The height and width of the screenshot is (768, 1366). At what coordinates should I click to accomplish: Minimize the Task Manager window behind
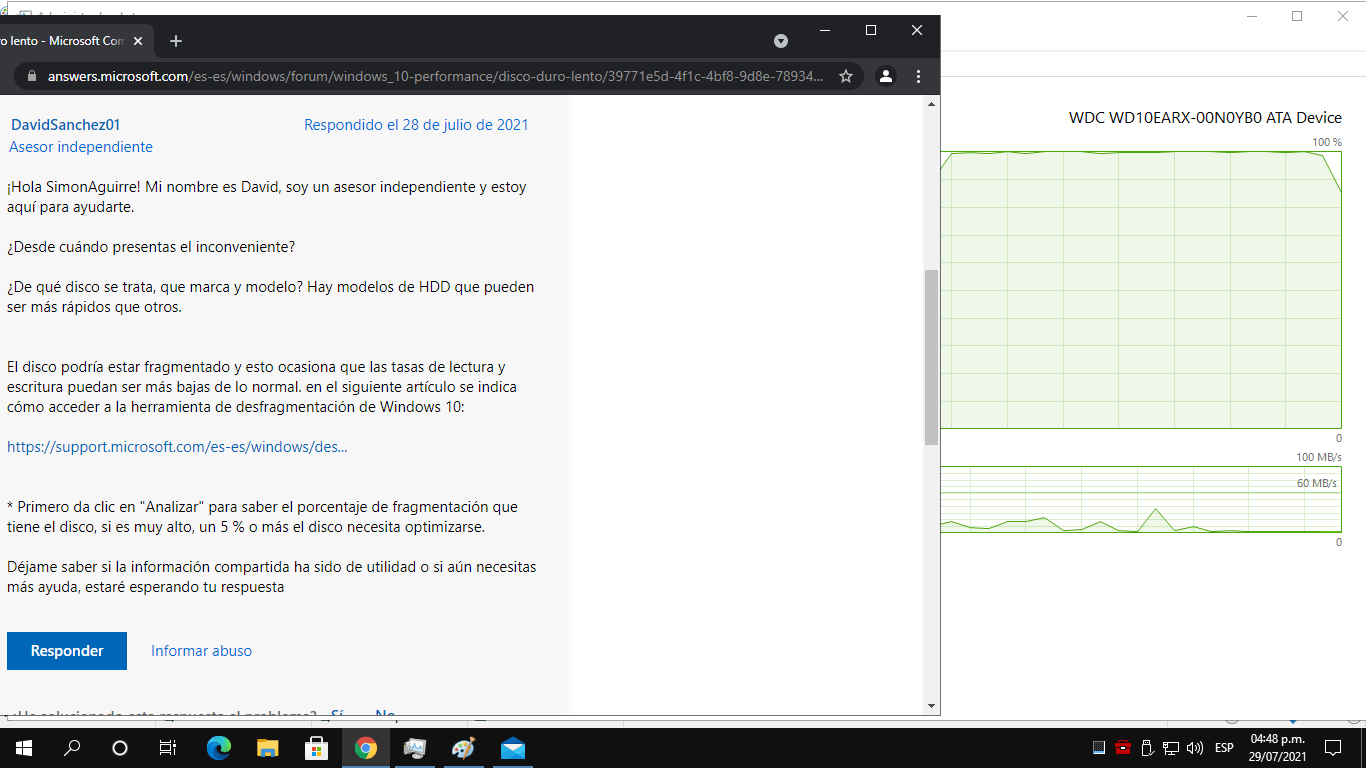pyautogui.click(x=1252, y=16)
